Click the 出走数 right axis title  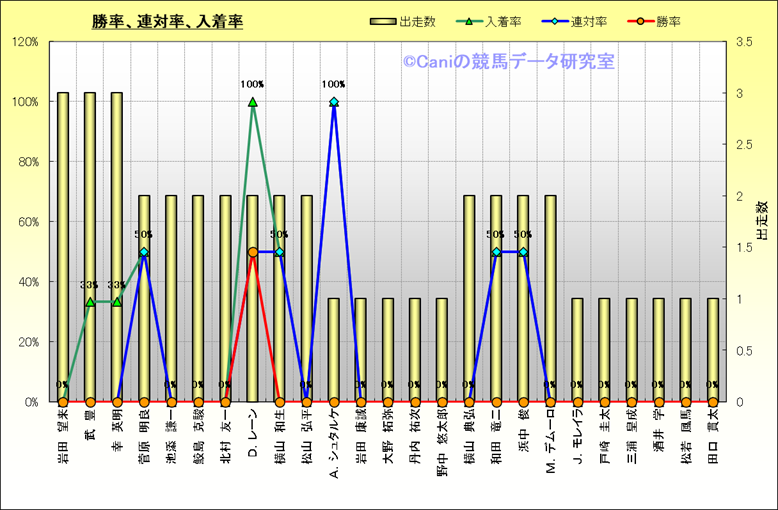762,221
